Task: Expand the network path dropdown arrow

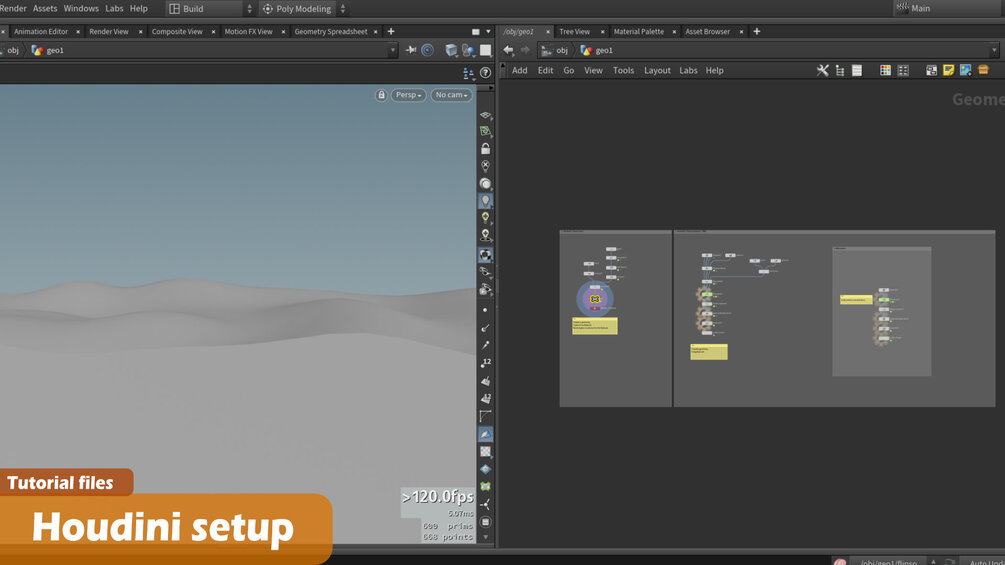Action: 994,50
